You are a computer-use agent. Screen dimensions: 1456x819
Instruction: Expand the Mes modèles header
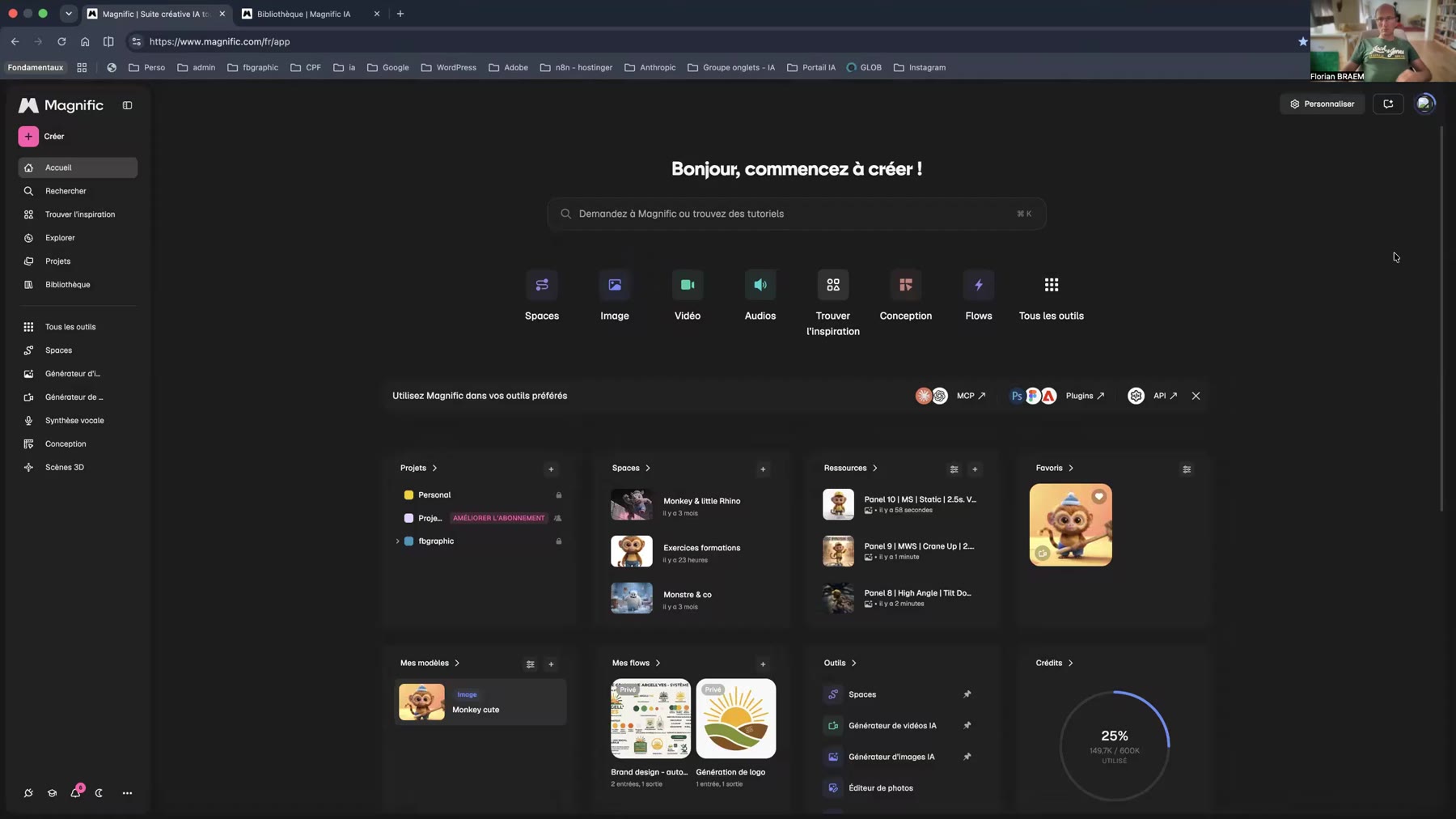[430, 663]
